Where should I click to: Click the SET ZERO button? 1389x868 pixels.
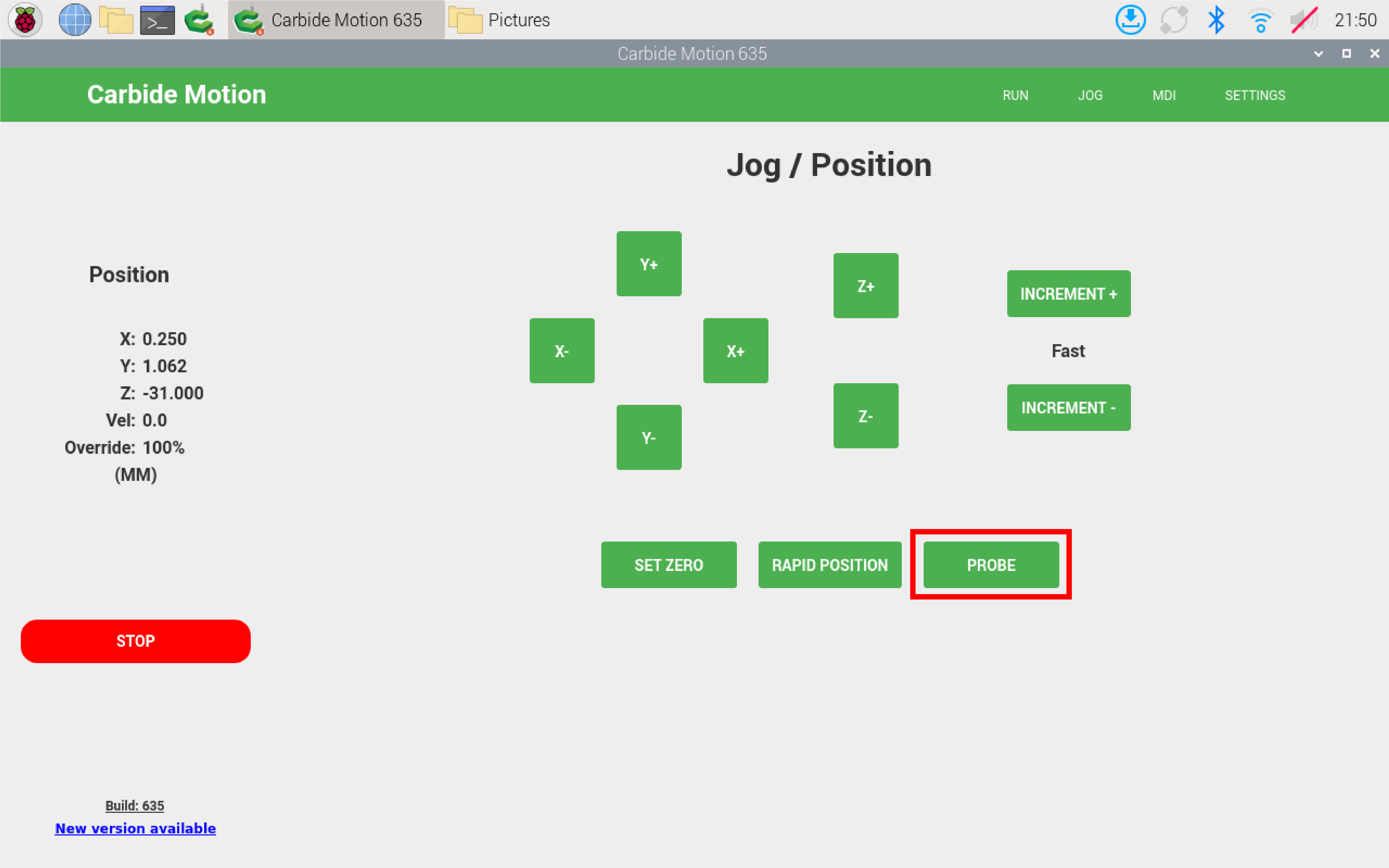click(x=668, y=565)
